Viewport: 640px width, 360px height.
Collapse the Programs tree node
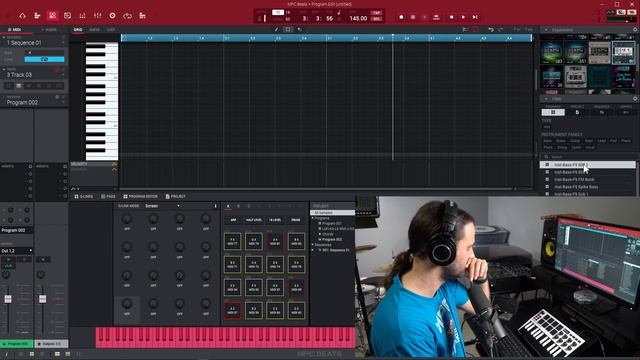313,218
